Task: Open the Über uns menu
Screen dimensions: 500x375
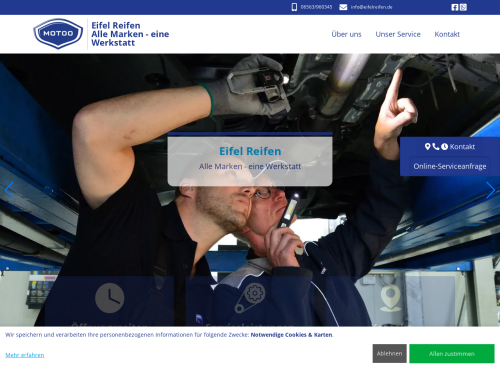Action: point(346,34)
